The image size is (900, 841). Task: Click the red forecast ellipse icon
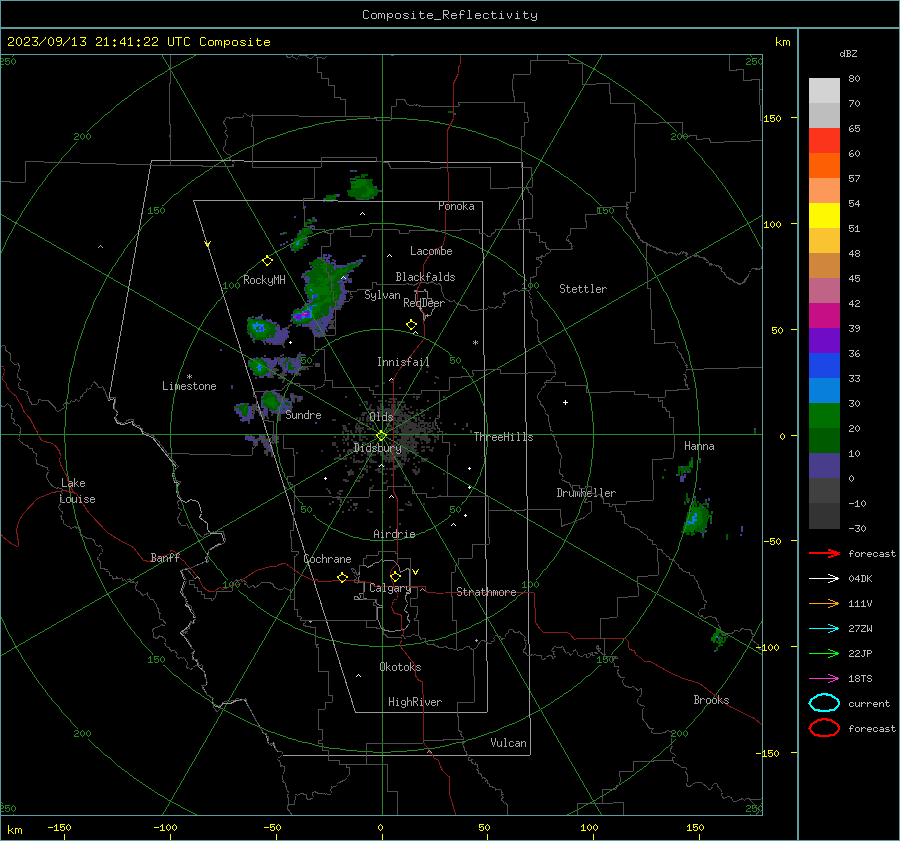(824, 728)
